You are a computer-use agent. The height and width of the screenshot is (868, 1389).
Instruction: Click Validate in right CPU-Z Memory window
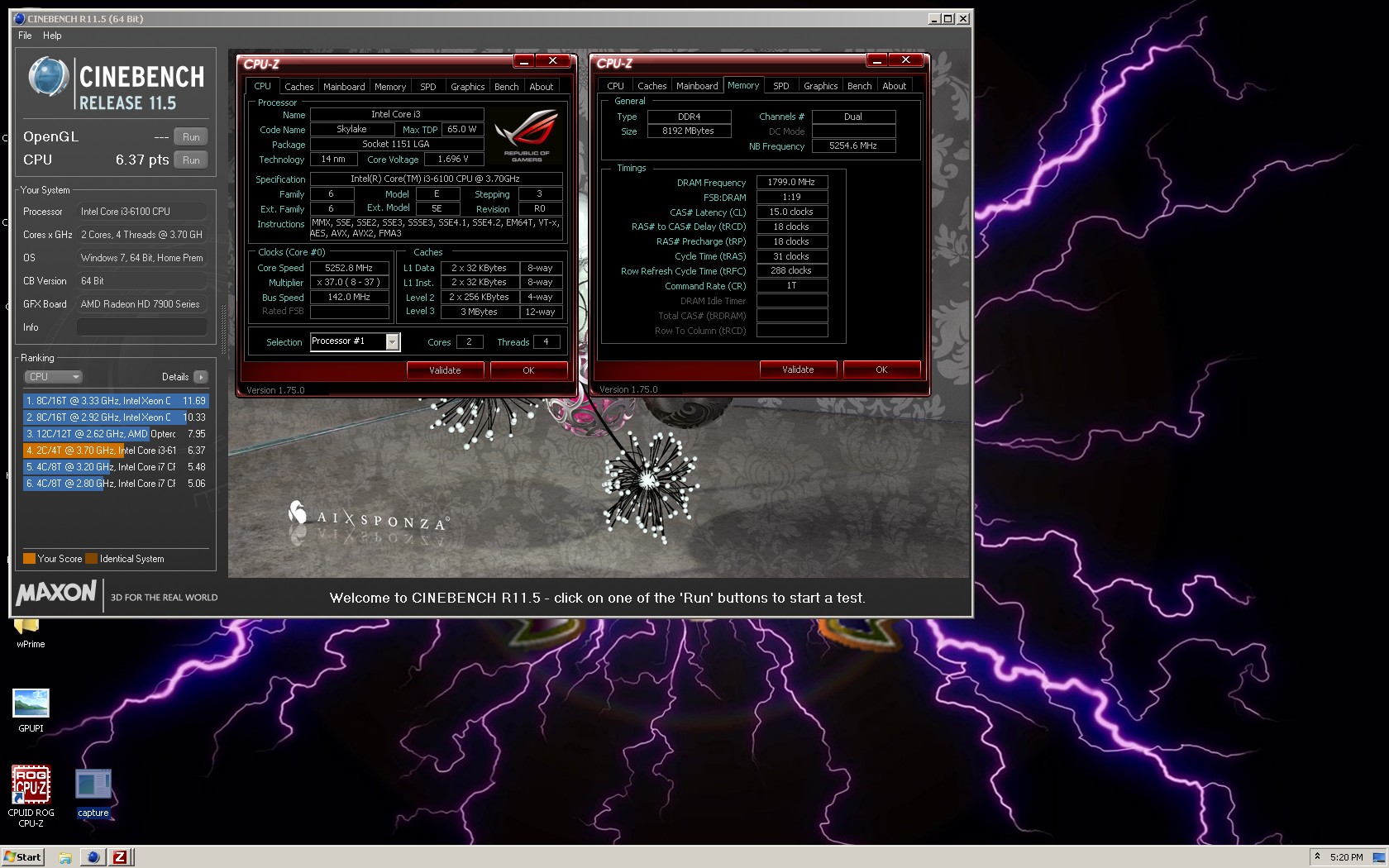point(798,370)
